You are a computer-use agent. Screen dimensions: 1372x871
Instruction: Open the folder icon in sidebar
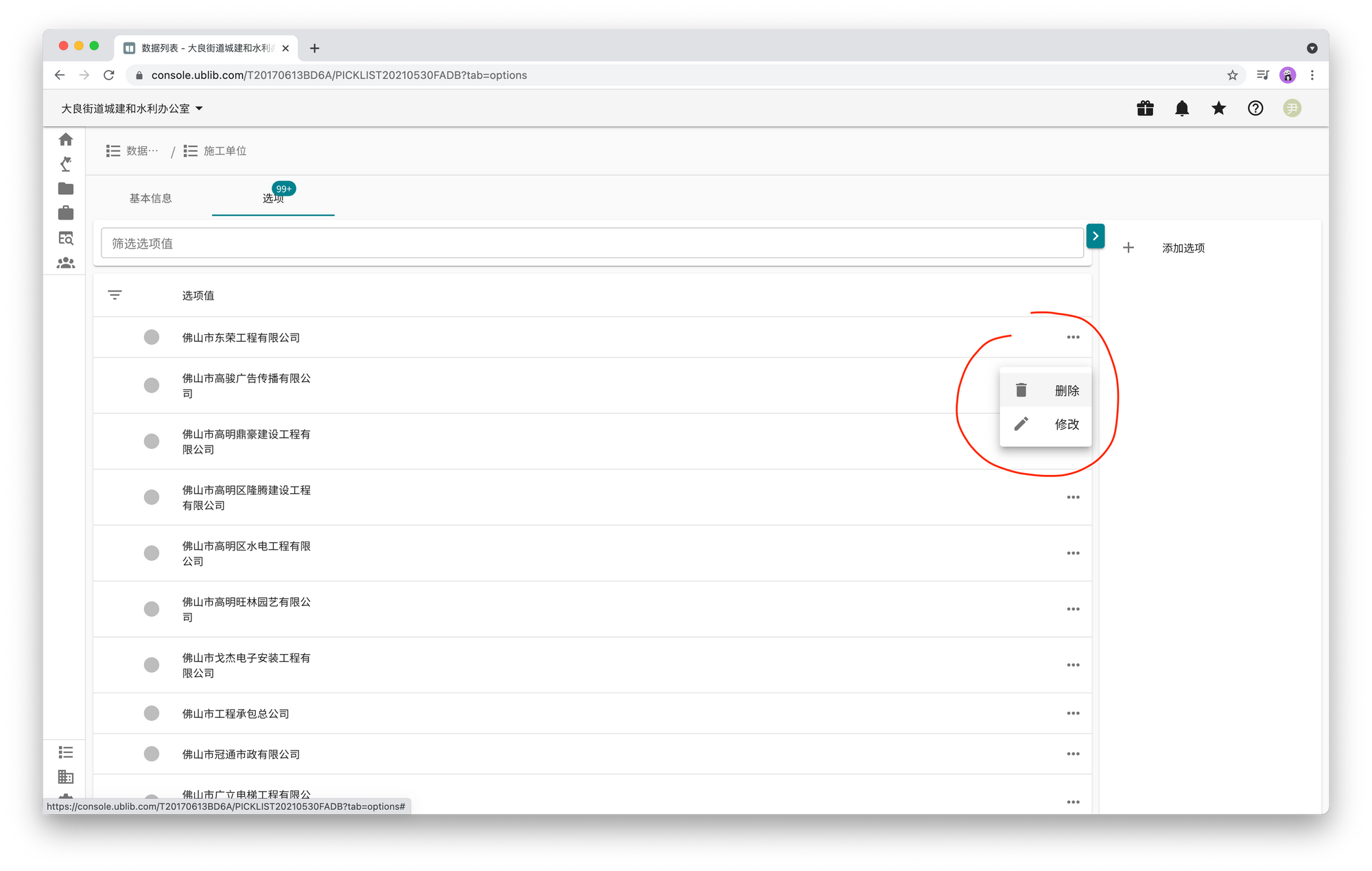pos(66,189)
